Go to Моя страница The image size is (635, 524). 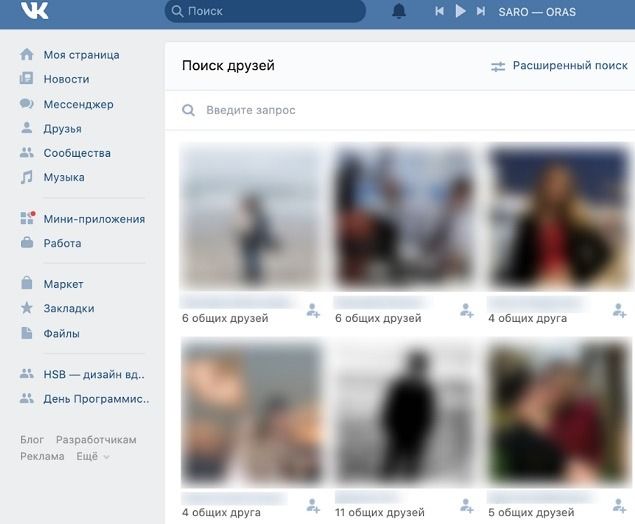[81, 55]
